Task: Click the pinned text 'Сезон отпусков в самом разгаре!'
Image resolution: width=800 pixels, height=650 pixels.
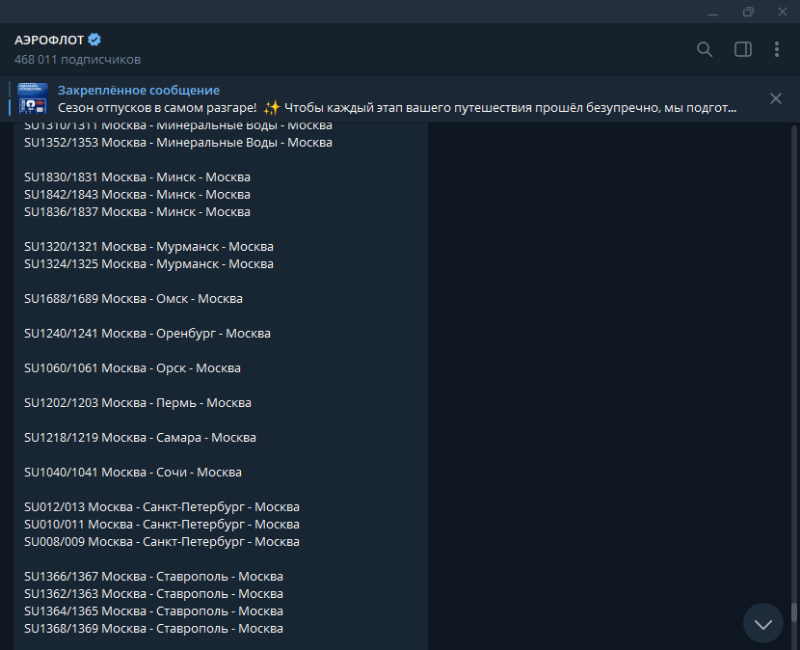Action: tap(157, 108)
